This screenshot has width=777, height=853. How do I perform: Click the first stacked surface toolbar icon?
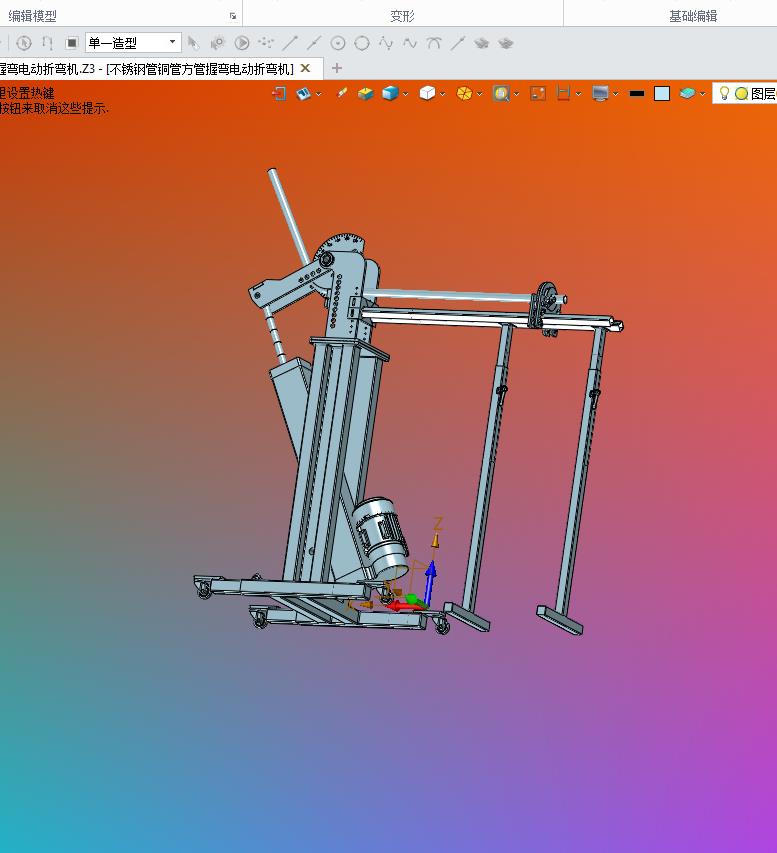[482, 43]
